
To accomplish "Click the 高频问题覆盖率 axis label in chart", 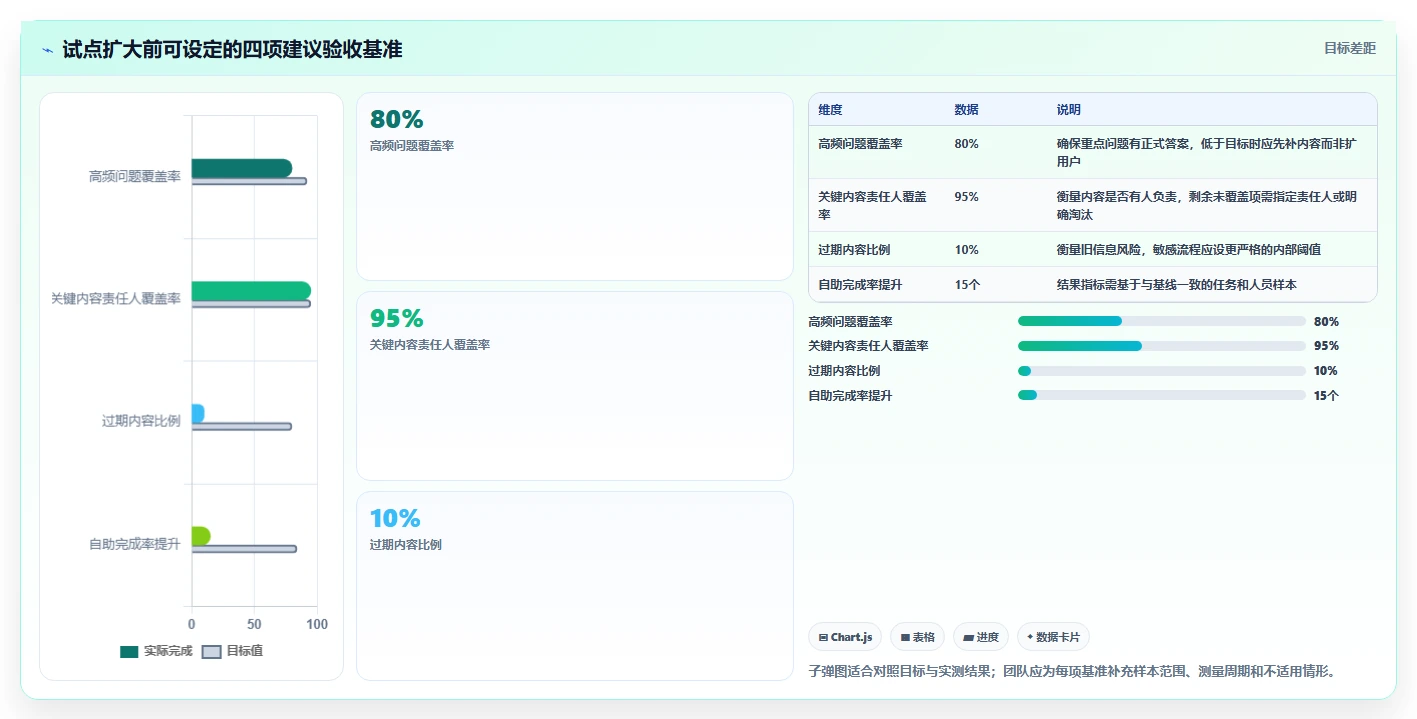I will pos(134,177).
